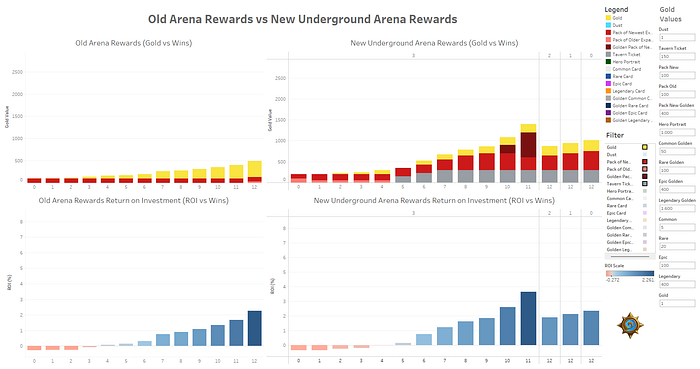Click the blue Rare Card legend swatch
The height and width of the screenshot is (369, 700).
click(x=608, y=76)
